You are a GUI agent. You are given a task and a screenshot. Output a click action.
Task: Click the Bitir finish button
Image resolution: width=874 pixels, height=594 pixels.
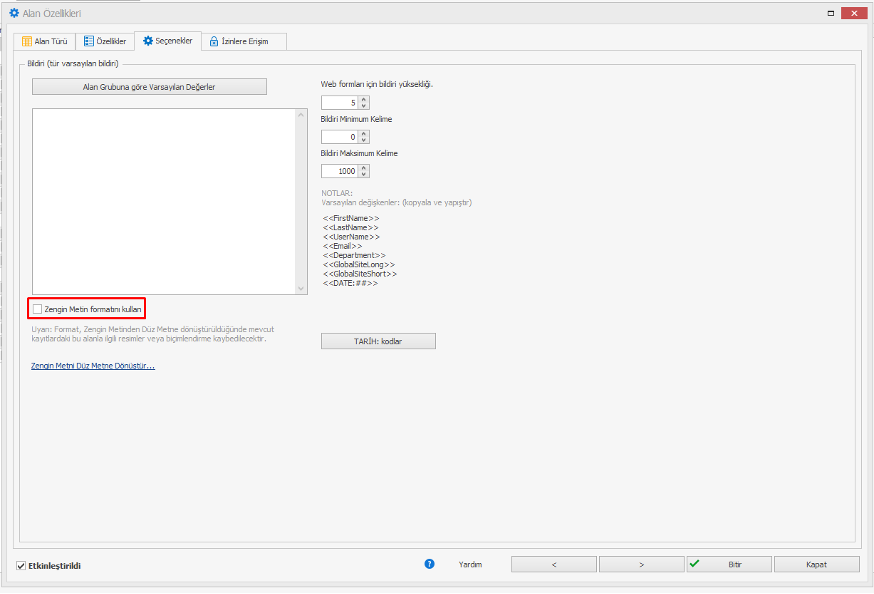tap(729, 564)
